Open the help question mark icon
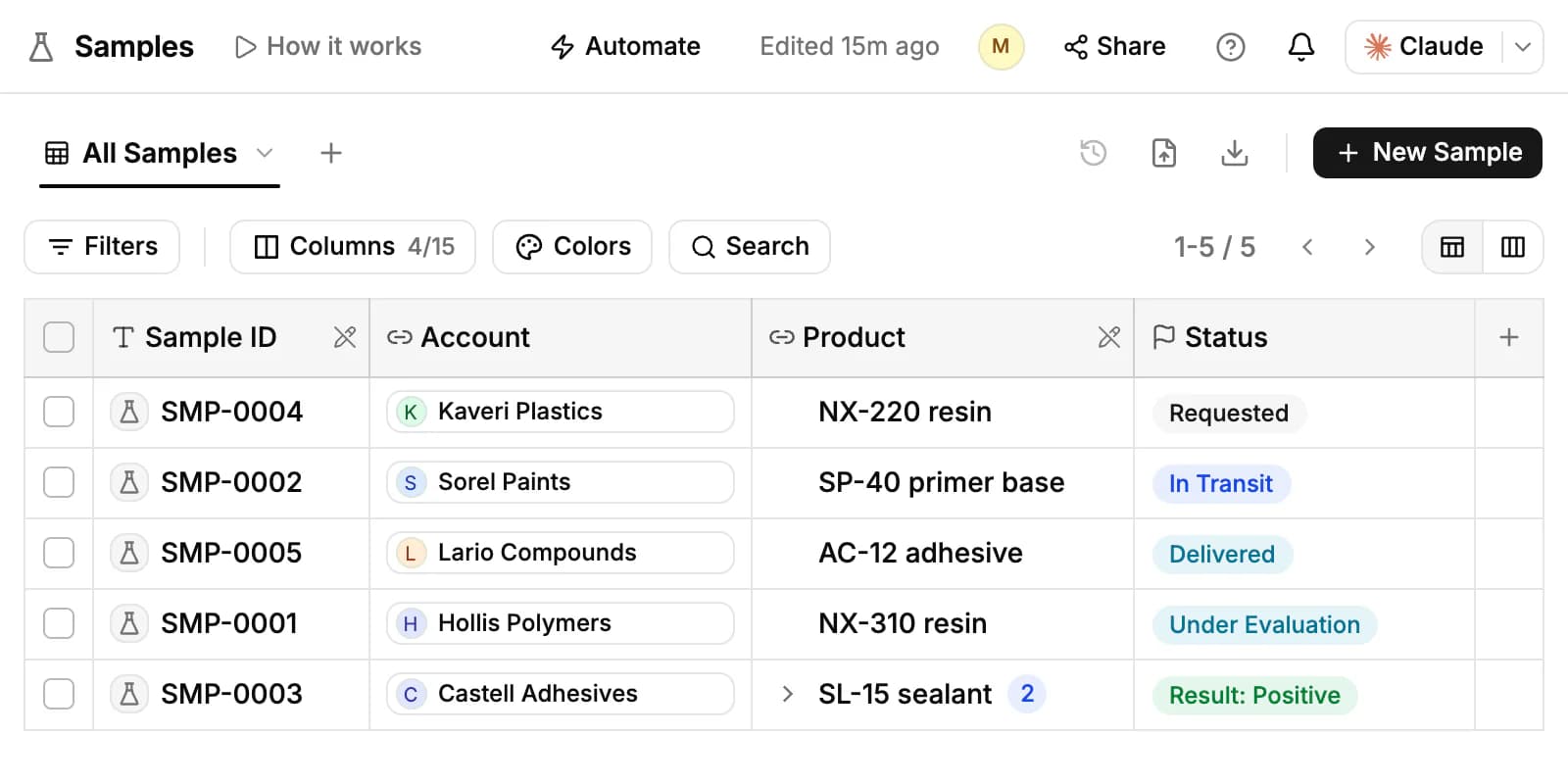 point(1230,46)
